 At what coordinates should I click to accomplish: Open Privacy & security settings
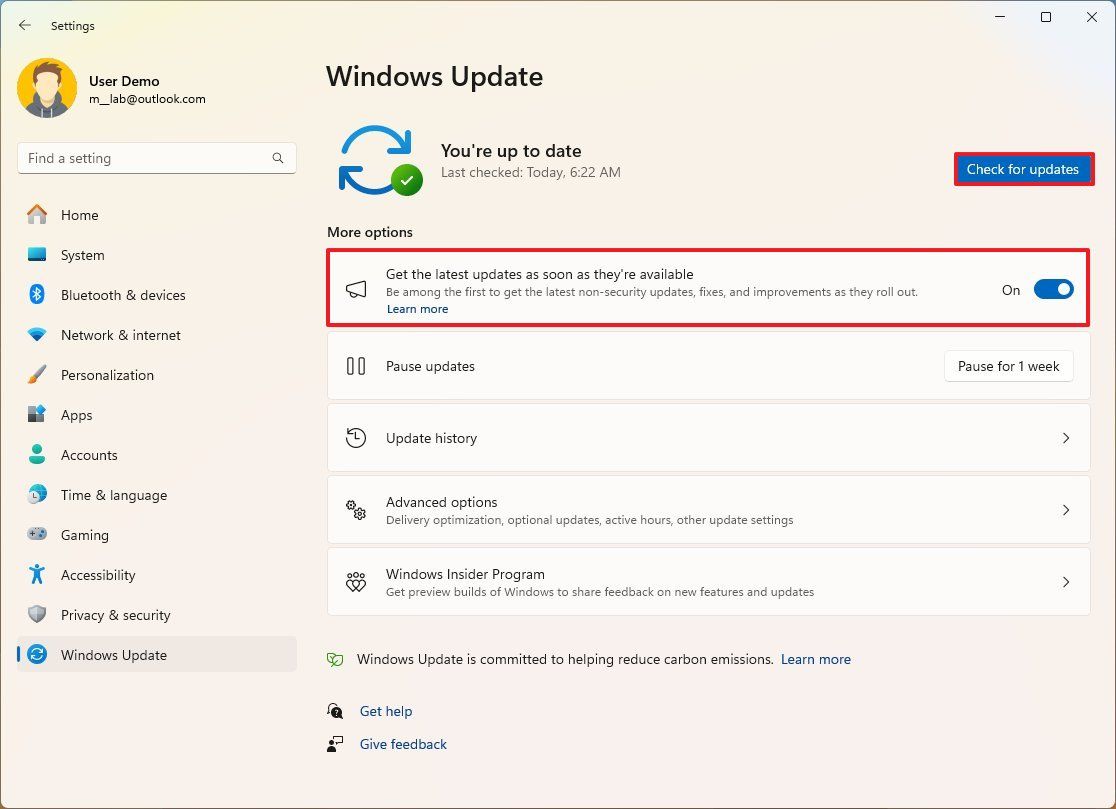coord(115,615)
